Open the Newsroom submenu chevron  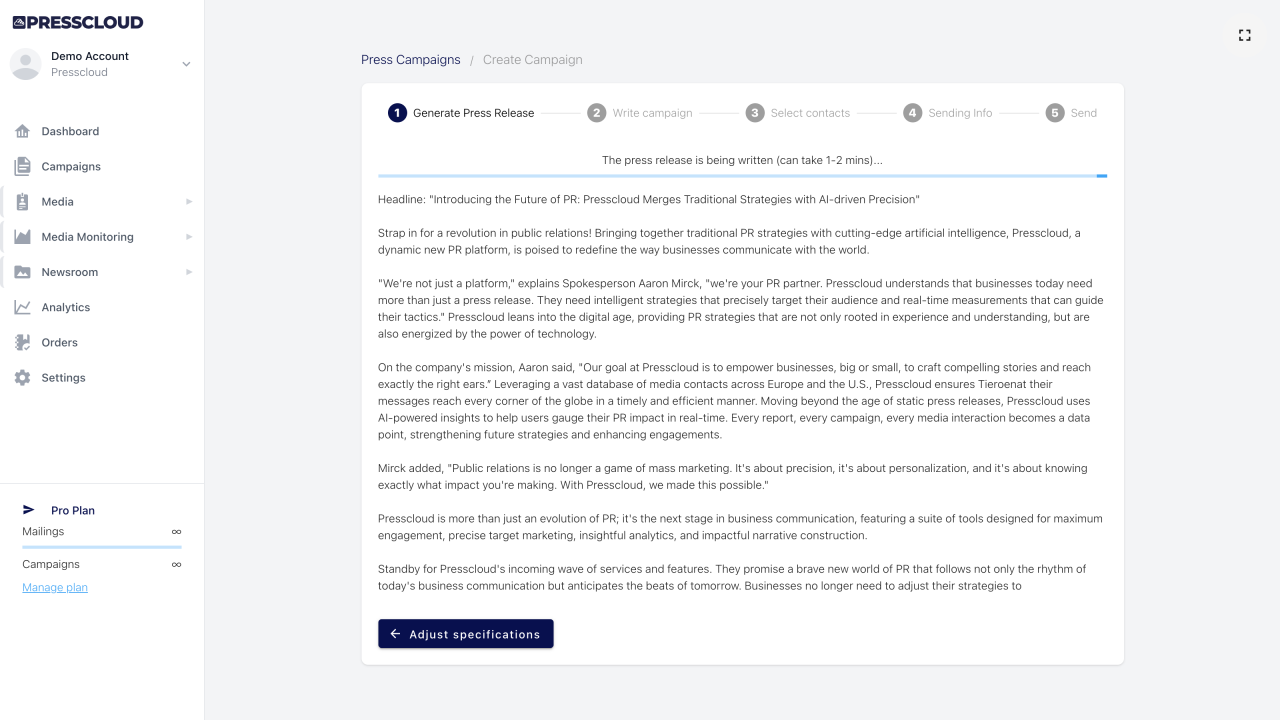pyautogui.click(x=188, y=271)
